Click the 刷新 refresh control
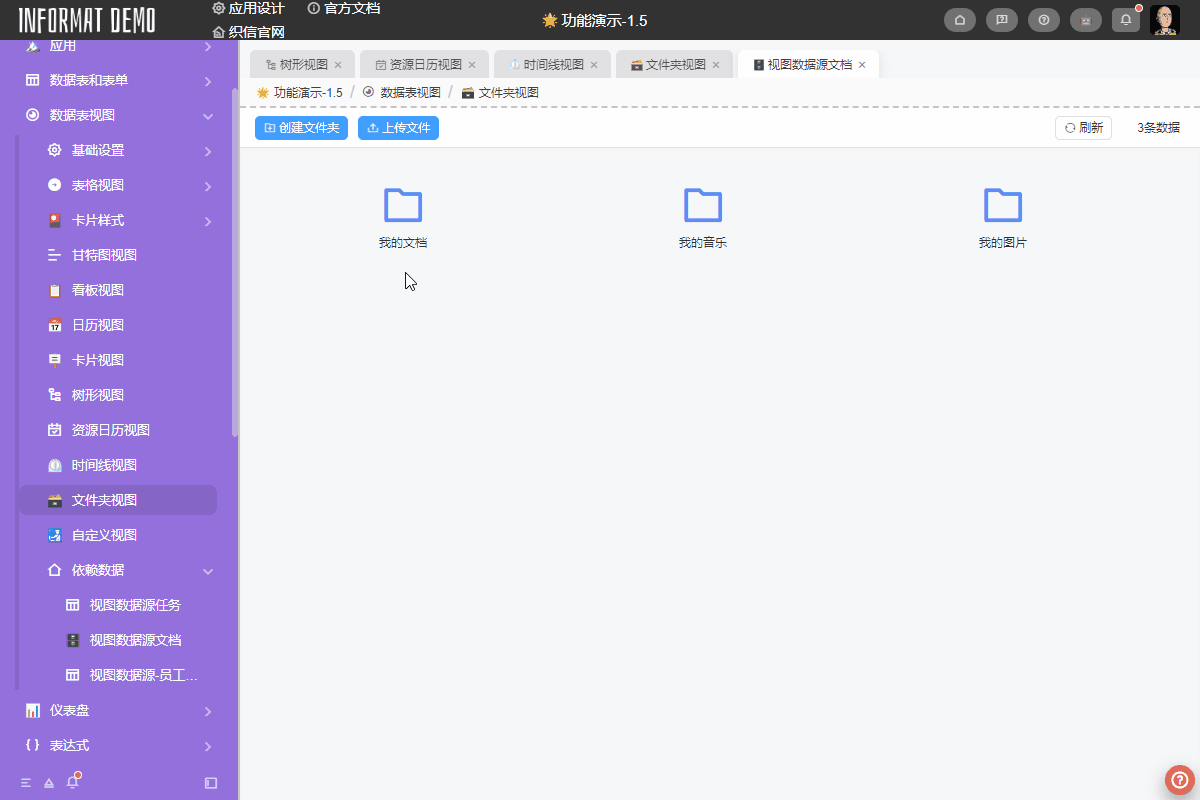This screenshot has width=1200, height=800. tap(1083, 127)
